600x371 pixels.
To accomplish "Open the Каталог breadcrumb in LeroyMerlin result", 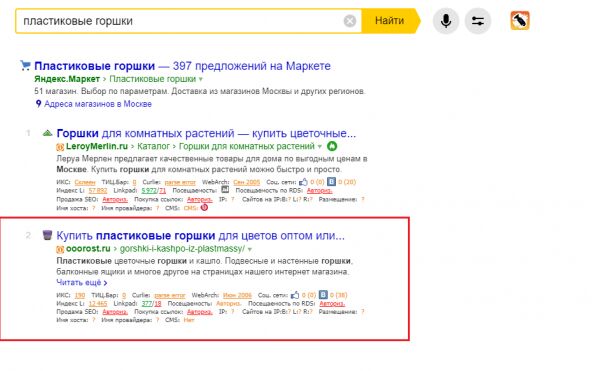I will (x=153, y=146).
